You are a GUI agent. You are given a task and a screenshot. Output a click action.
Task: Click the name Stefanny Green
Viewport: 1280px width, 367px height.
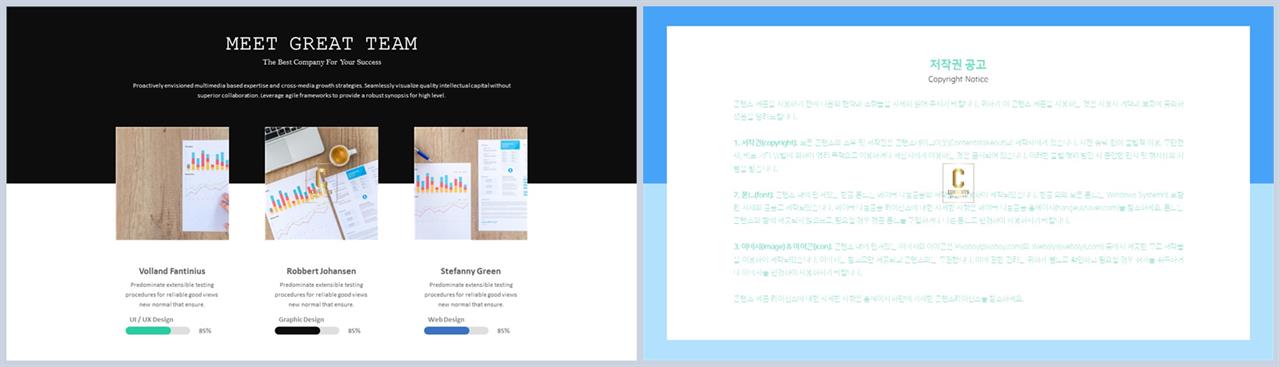[x=470, y=271]
